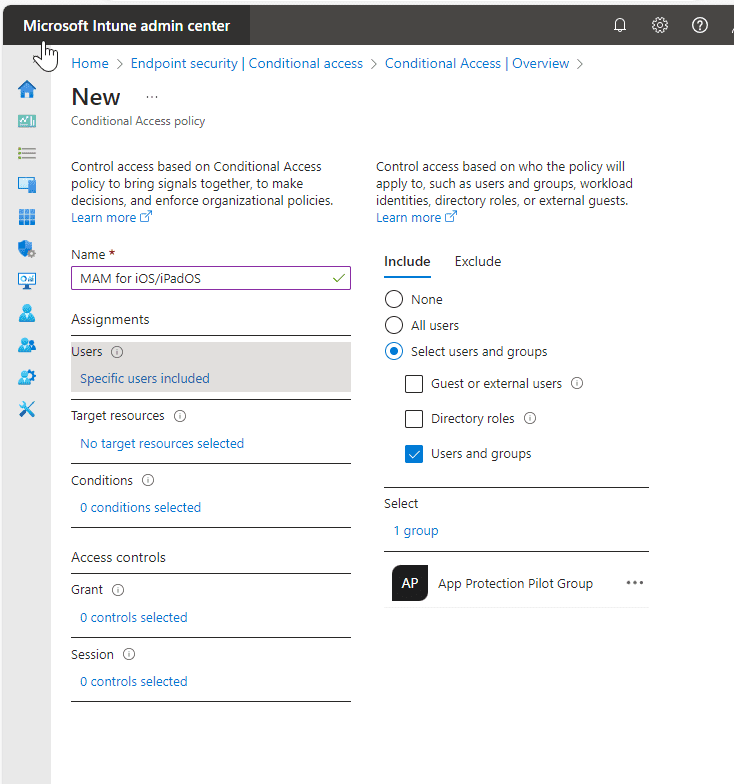
Task: Check Guest or external users
Action: (414, 384)
